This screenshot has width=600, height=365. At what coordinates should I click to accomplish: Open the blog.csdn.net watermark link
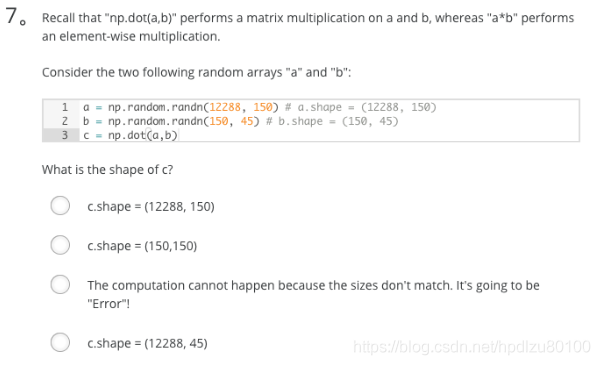471,347
